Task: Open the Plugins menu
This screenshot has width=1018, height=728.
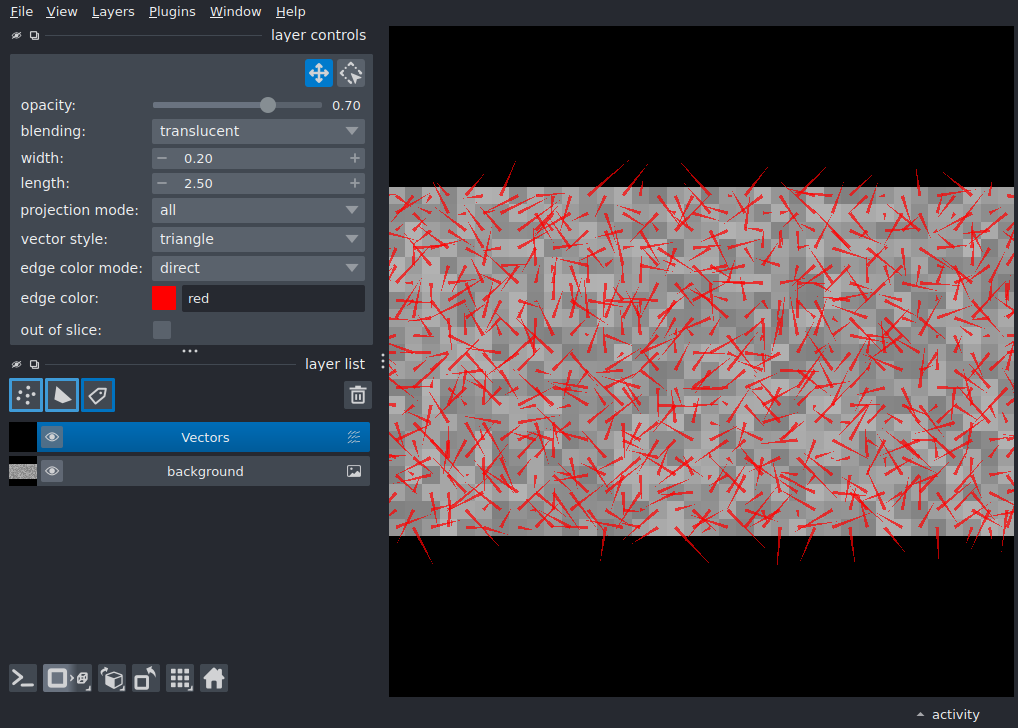Action: [172, 12]
